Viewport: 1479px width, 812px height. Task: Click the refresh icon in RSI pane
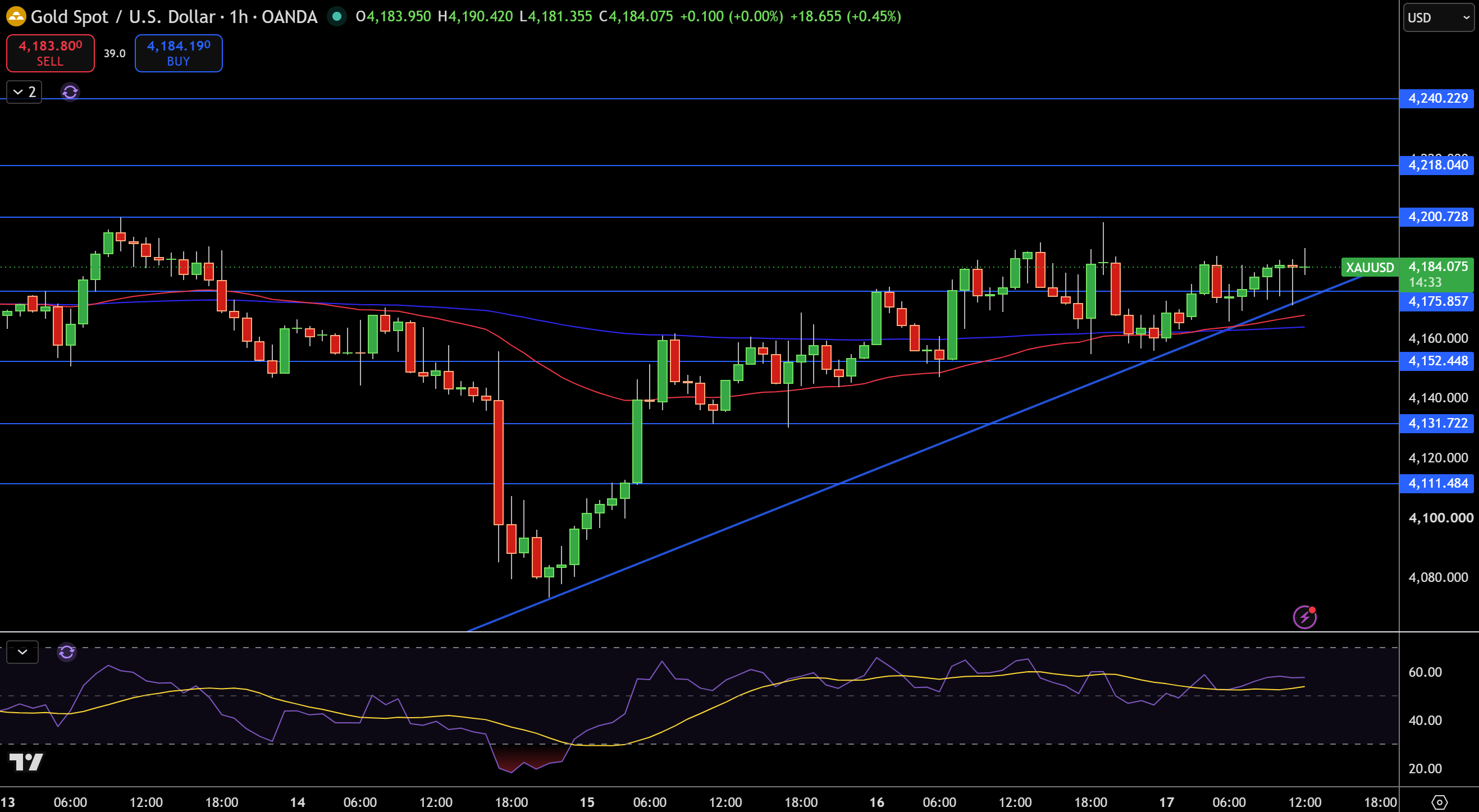tap(67, 652)
